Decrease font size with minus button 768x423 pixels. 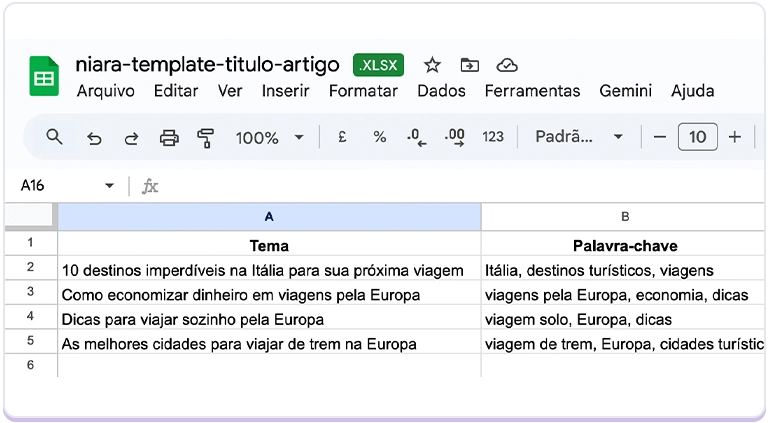pos(659,137)
